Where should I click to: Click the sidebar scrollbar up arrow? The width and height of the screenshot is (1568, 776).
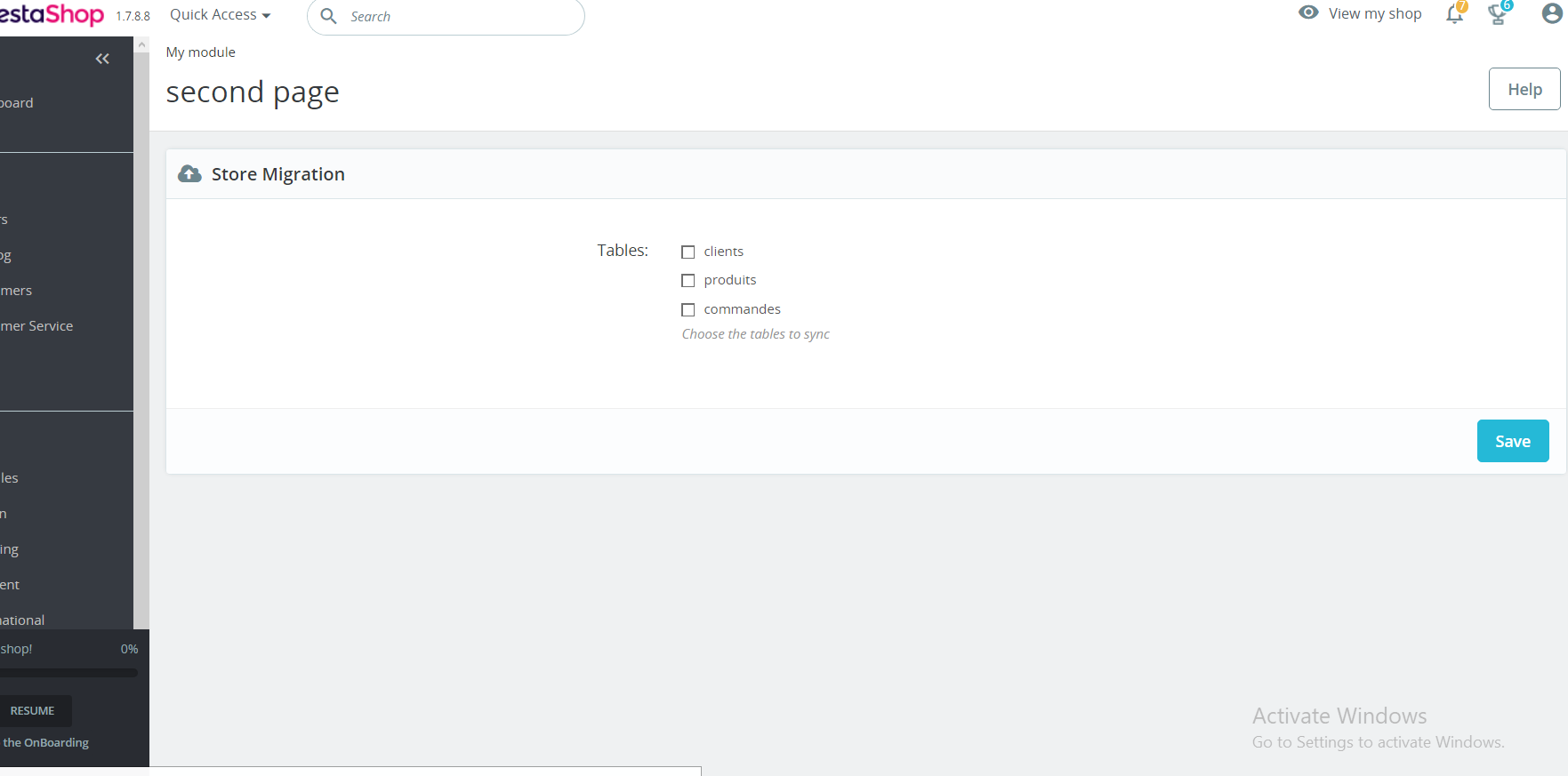(x=141, y=44)
